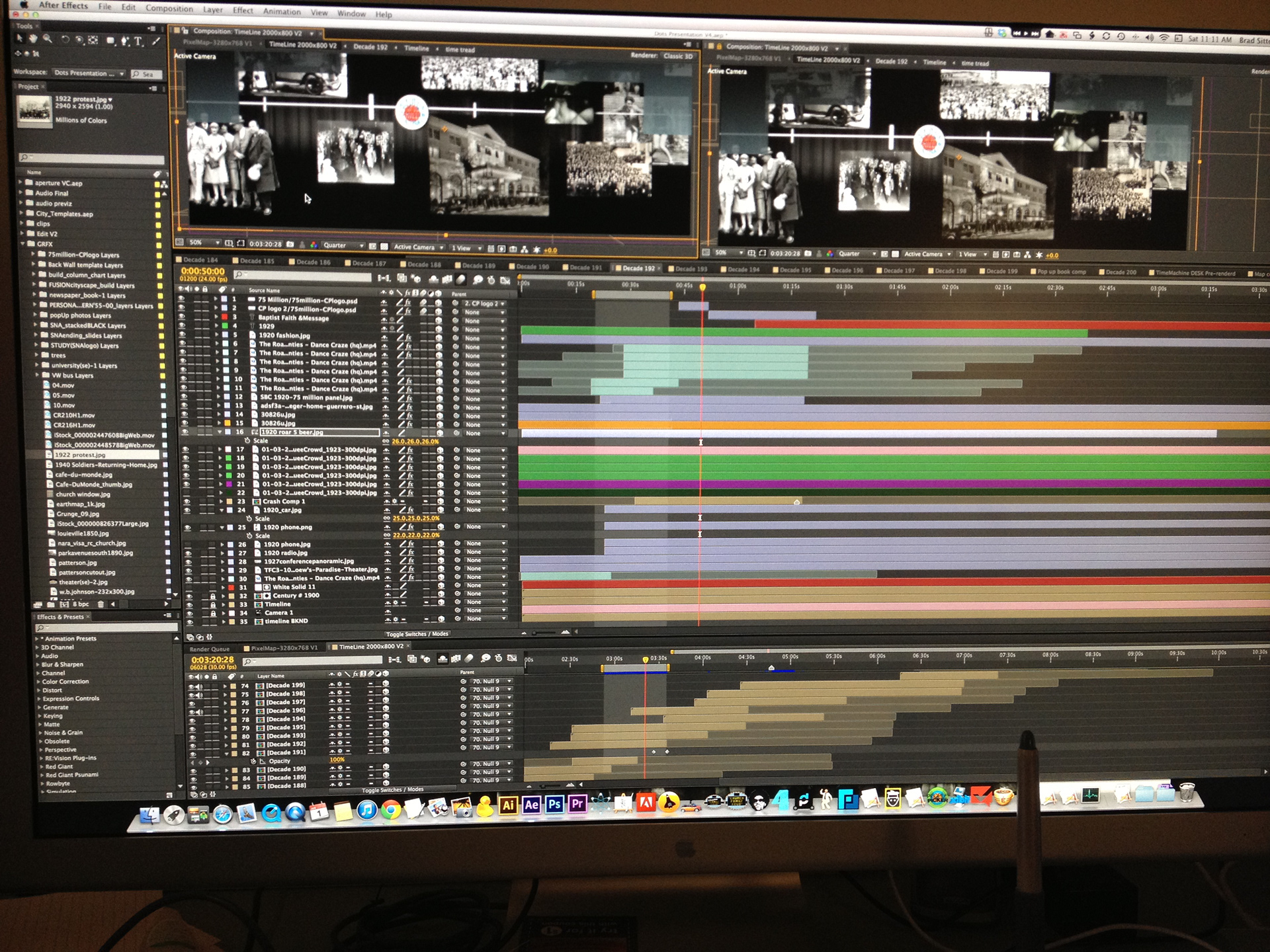This screenshot has height=952, width=1270.
Task: Expand the Audio Final folder in Project
Action: tap(21, 193)
